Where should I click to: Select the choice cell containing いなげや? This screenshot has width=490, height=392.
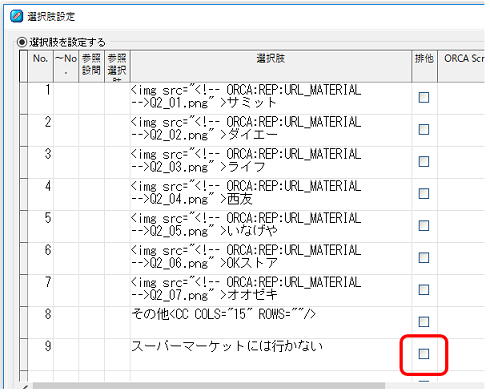coord(271,226)
